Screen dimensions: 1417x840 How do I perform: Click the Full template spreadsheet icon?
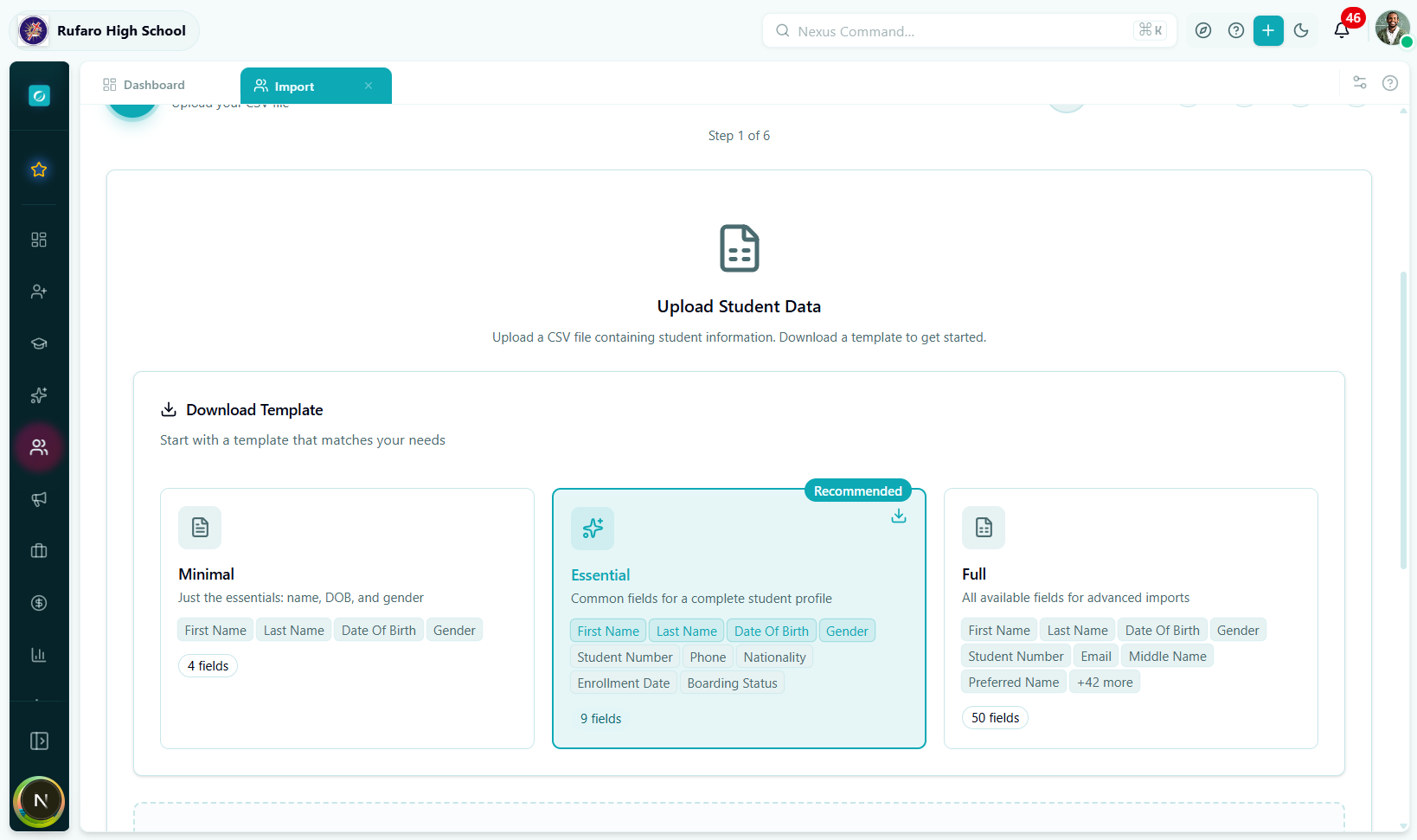click(x=984, y=528)
